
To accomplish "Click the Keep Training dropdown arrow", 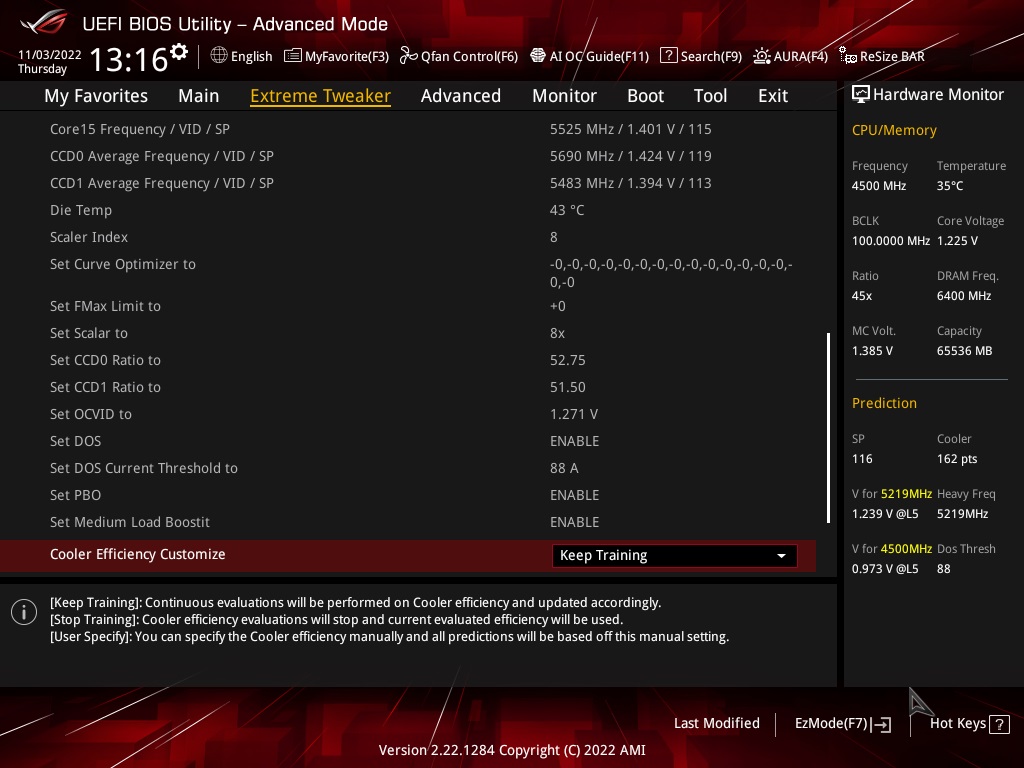I will coord(781,556).
